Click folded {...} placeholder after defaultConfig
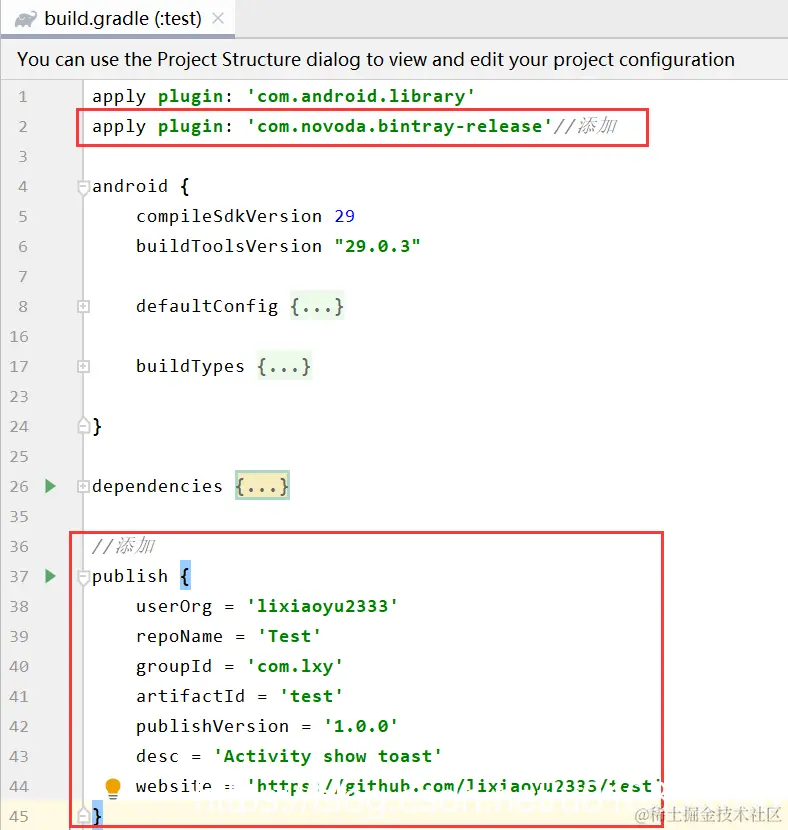788x830 pixels. pyautogui.click(x=317, y=306)
